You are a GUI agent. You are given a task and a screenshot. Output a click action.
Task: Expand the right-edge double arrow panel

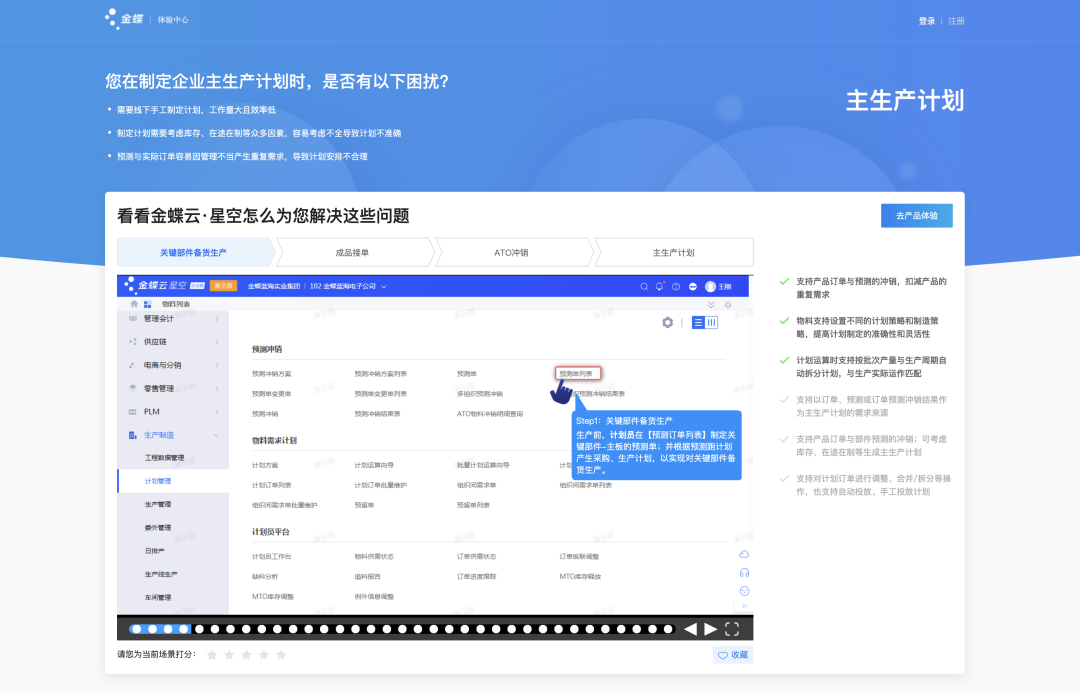(x=744, y=606)
